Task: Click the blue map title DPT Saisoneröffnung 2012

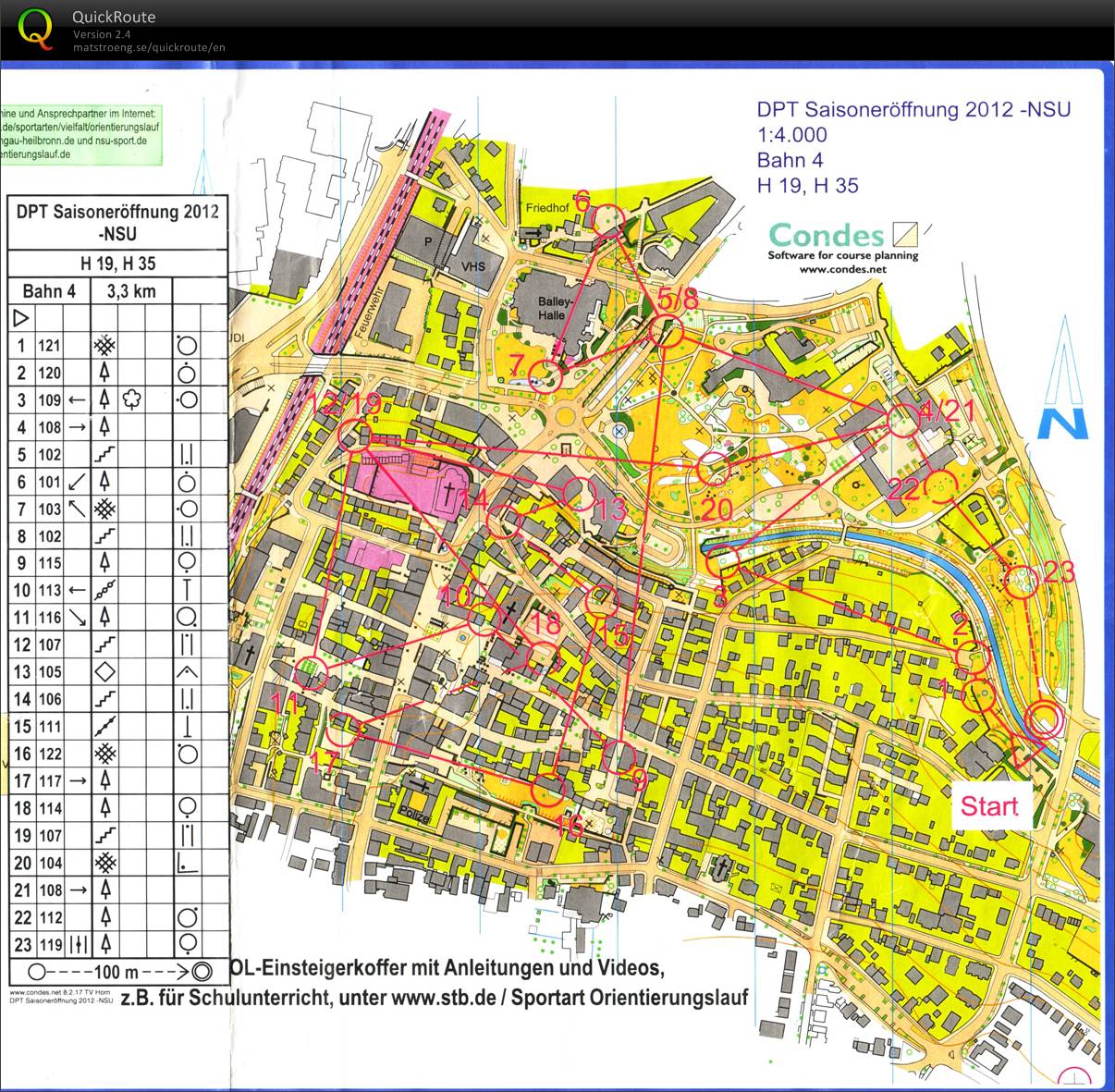Action: click(x=913, y=109)
